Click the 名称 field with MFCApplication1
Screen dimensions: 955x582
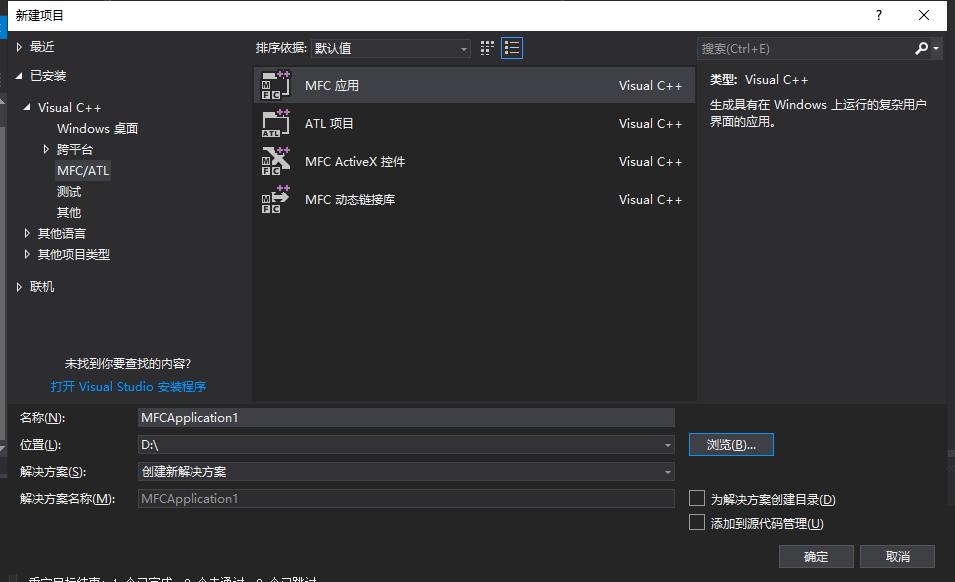[406, 418]
